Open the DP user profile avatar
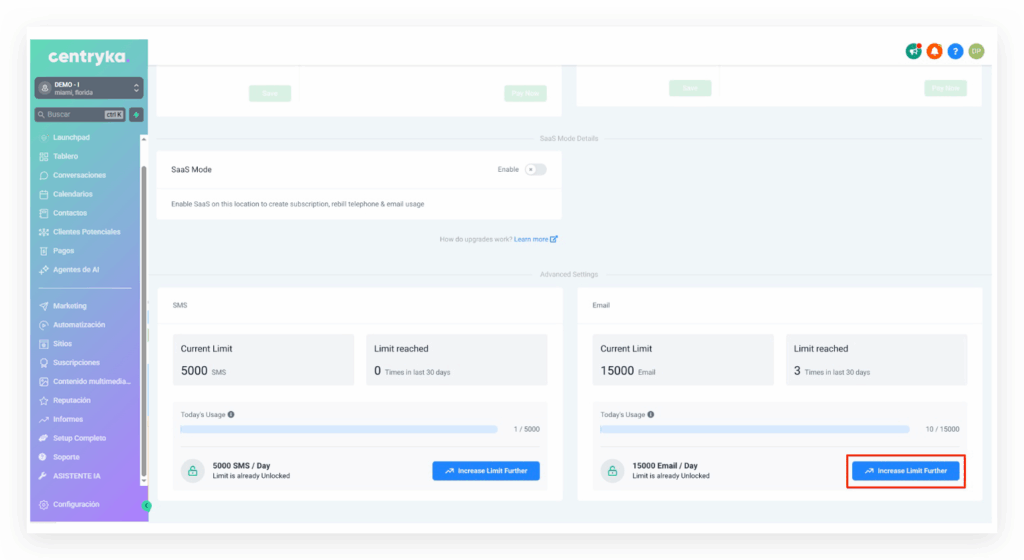Image resolution: width=1024 pixels, height=560 pixels. (x=976, y=51)
